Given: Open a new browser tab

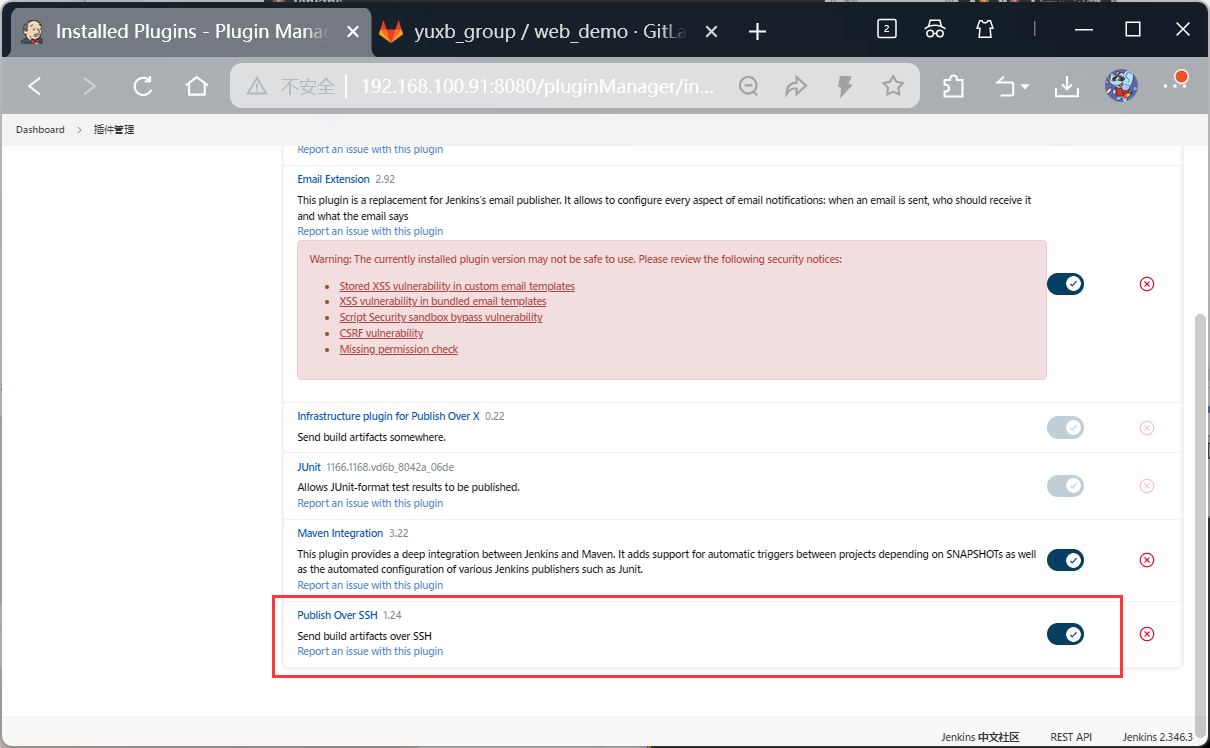Looking at the screenshot, I should click(x=757, y=32).
